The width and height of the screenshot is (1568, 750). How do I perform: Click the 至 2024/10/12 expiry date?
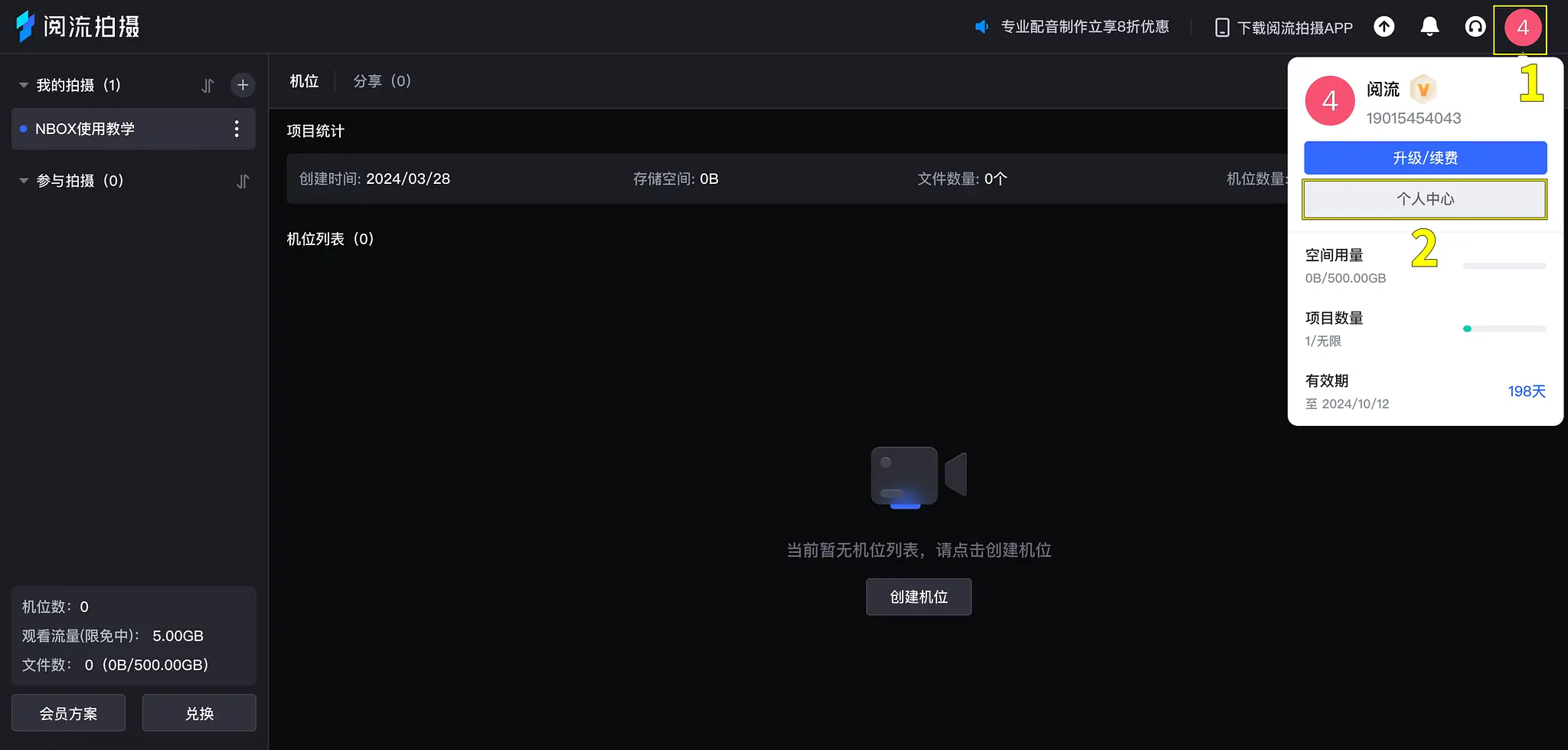1347,404
